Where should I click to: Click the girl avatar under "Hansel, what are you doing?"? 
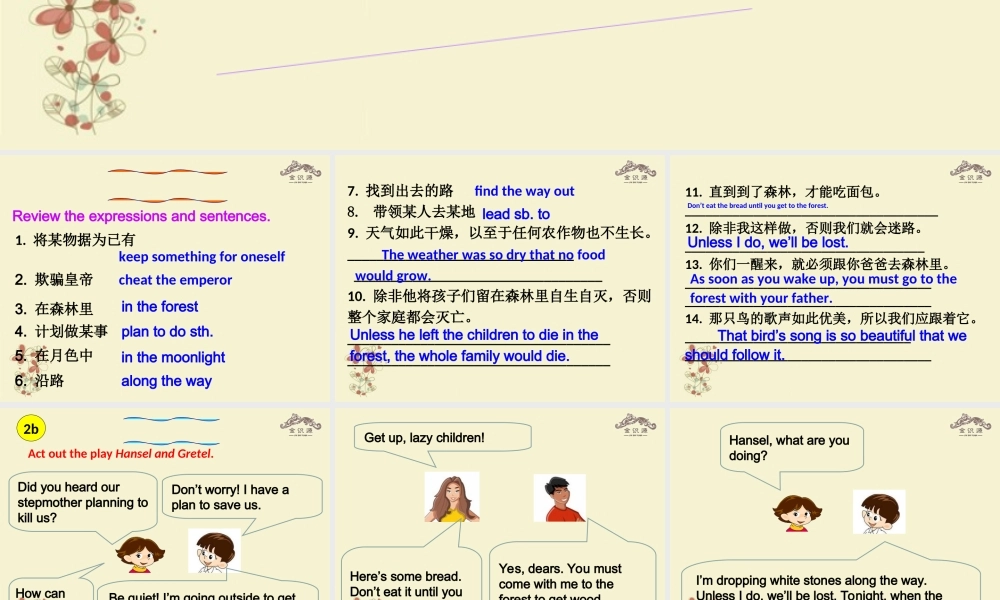(797, 511)
